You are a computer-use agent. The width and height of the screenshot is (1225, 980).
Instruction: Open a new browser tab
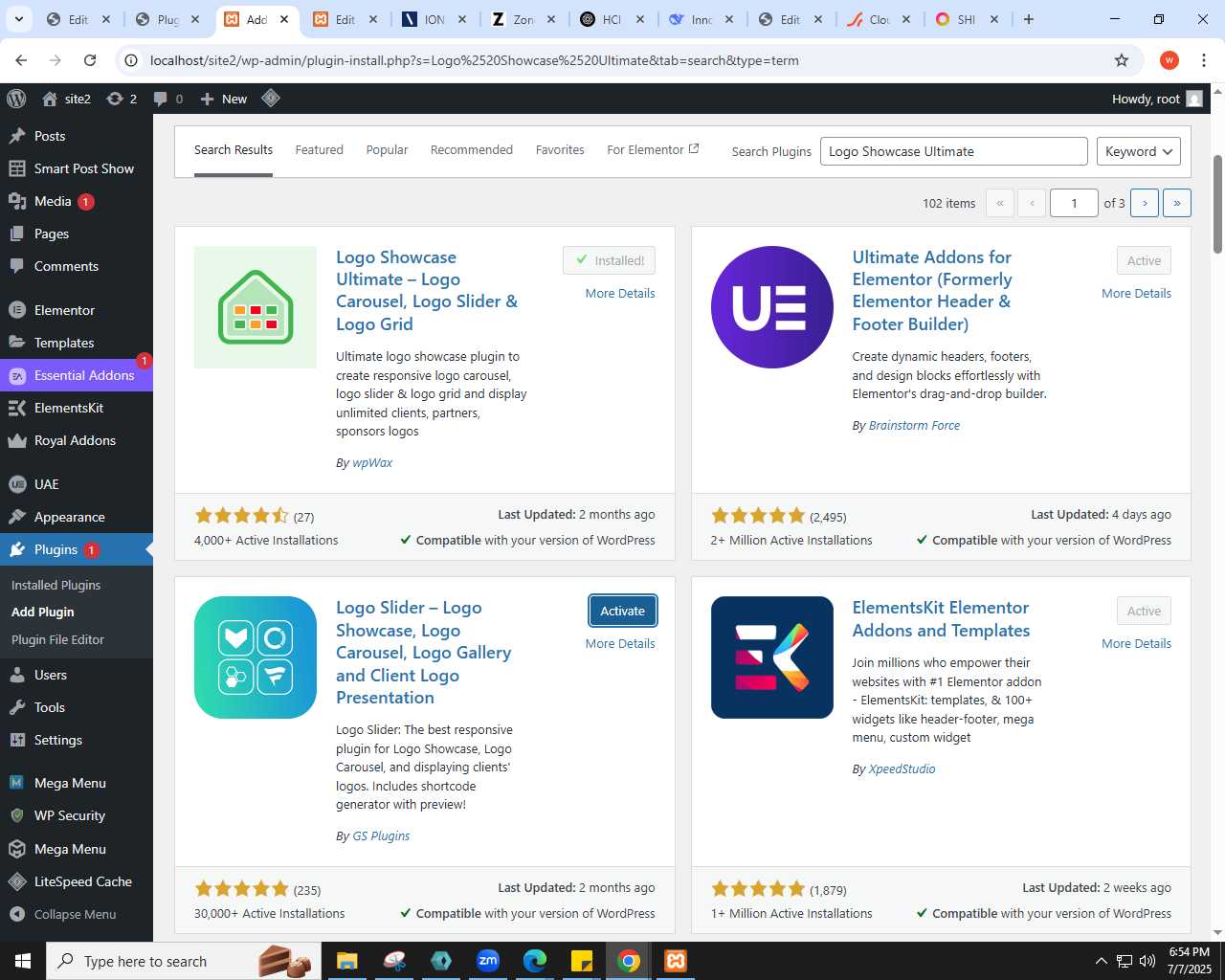pyautogui.click(x=1029, y=19)
